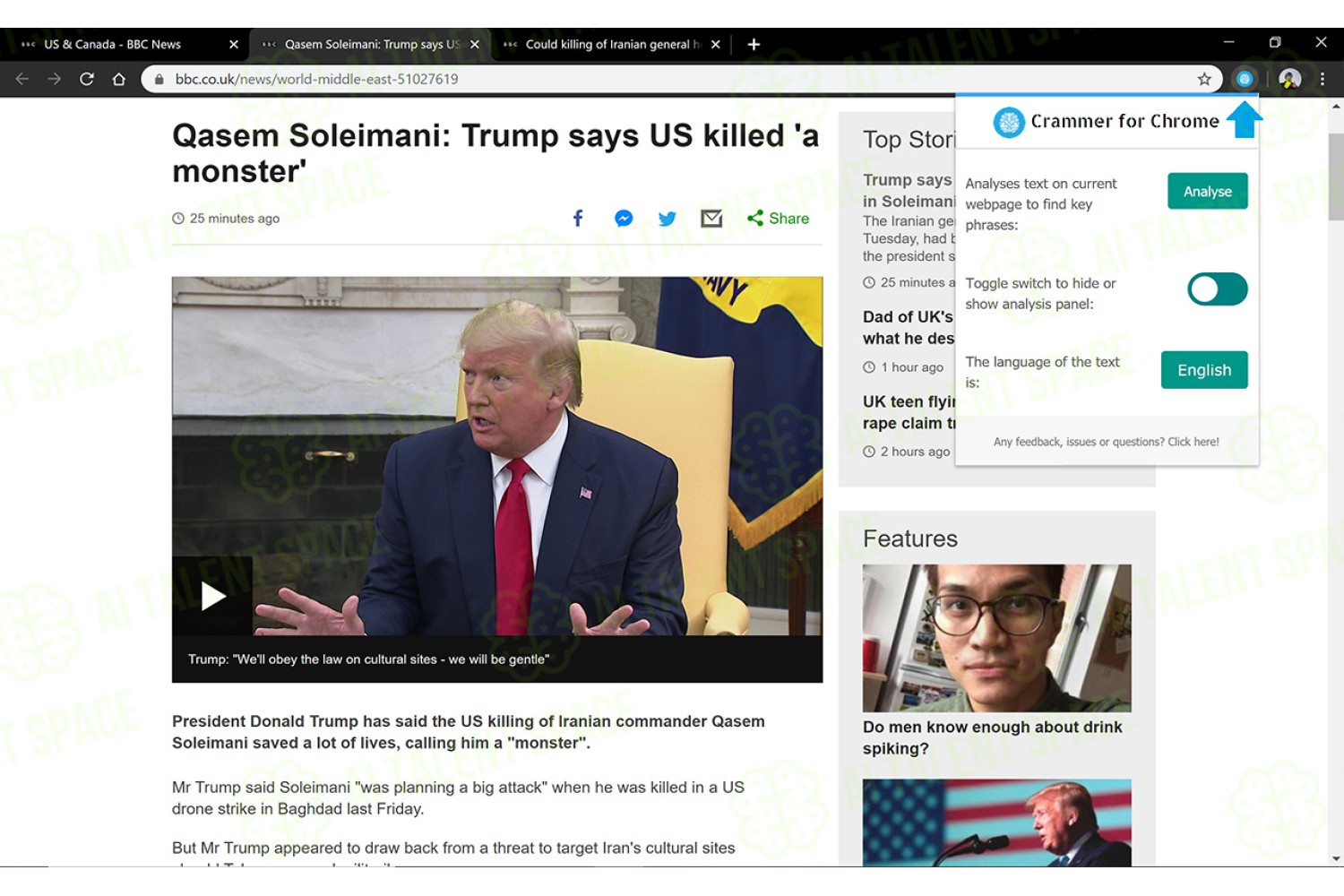Share article by email icon
The image size is (1344, 896).
(x=711, y=218)
